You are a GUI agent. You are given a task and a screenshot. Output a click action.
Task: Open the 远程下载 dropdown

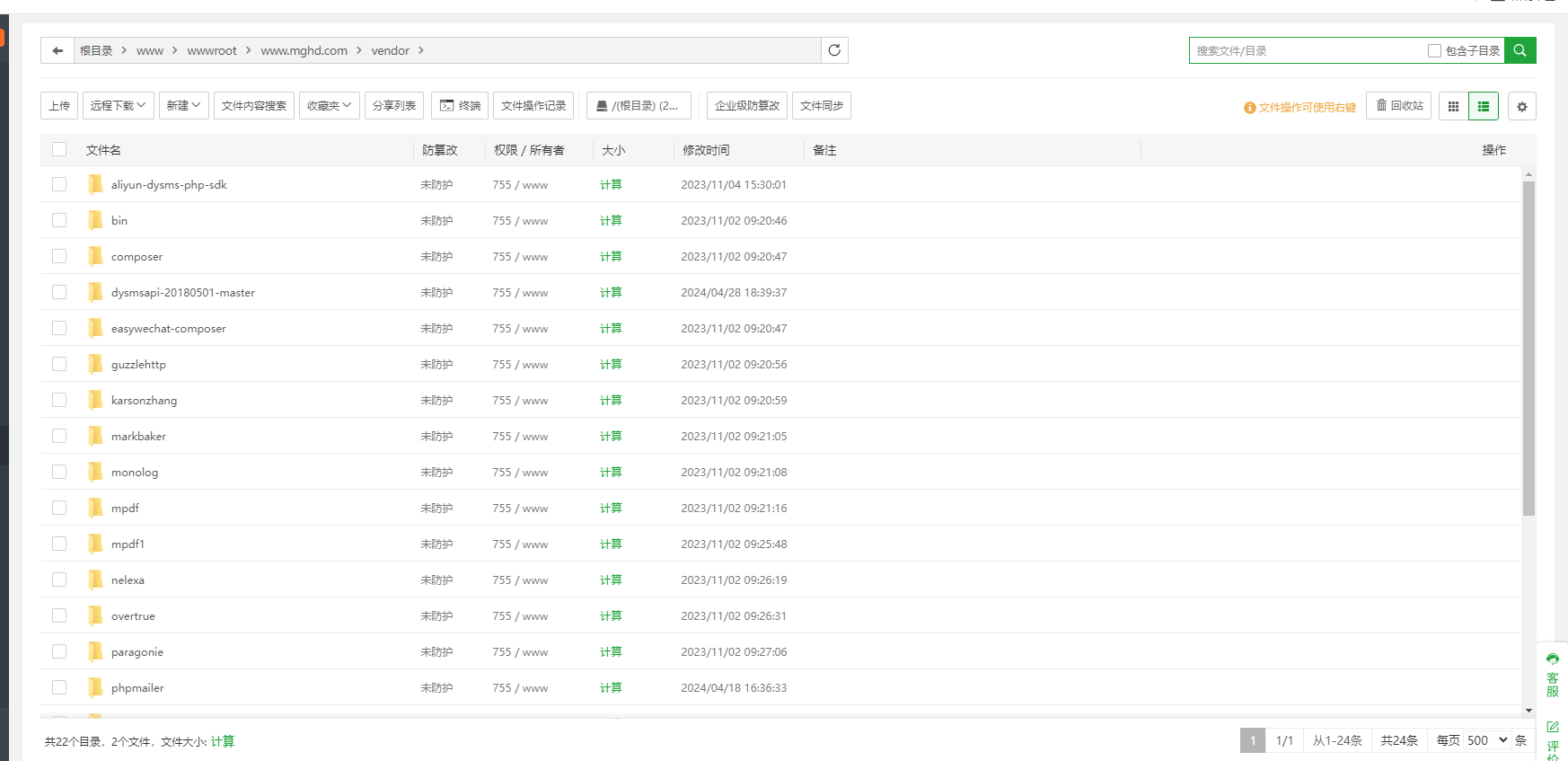point(119,105)
